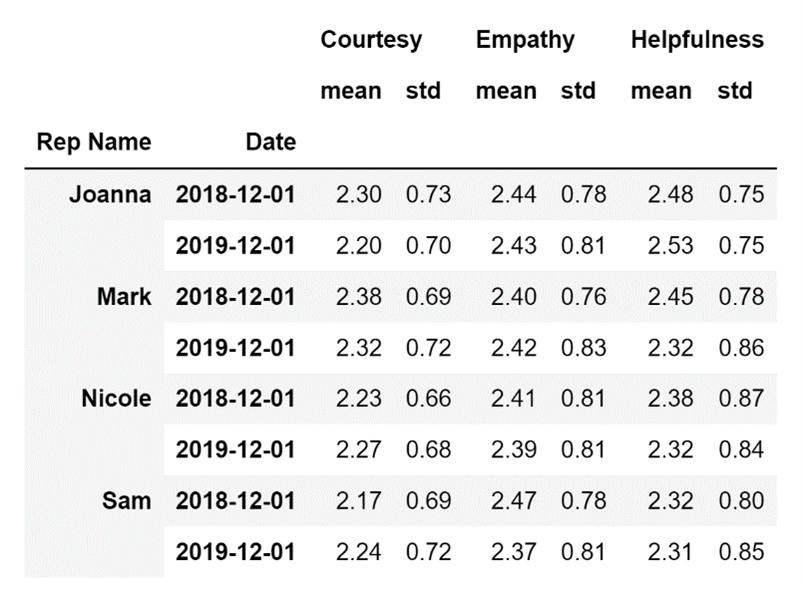802x591 pixels.
Task: Click Nicole's 2018 Courtesy std value 0.66
Action: pyautogui.click(x=427, y=399)
